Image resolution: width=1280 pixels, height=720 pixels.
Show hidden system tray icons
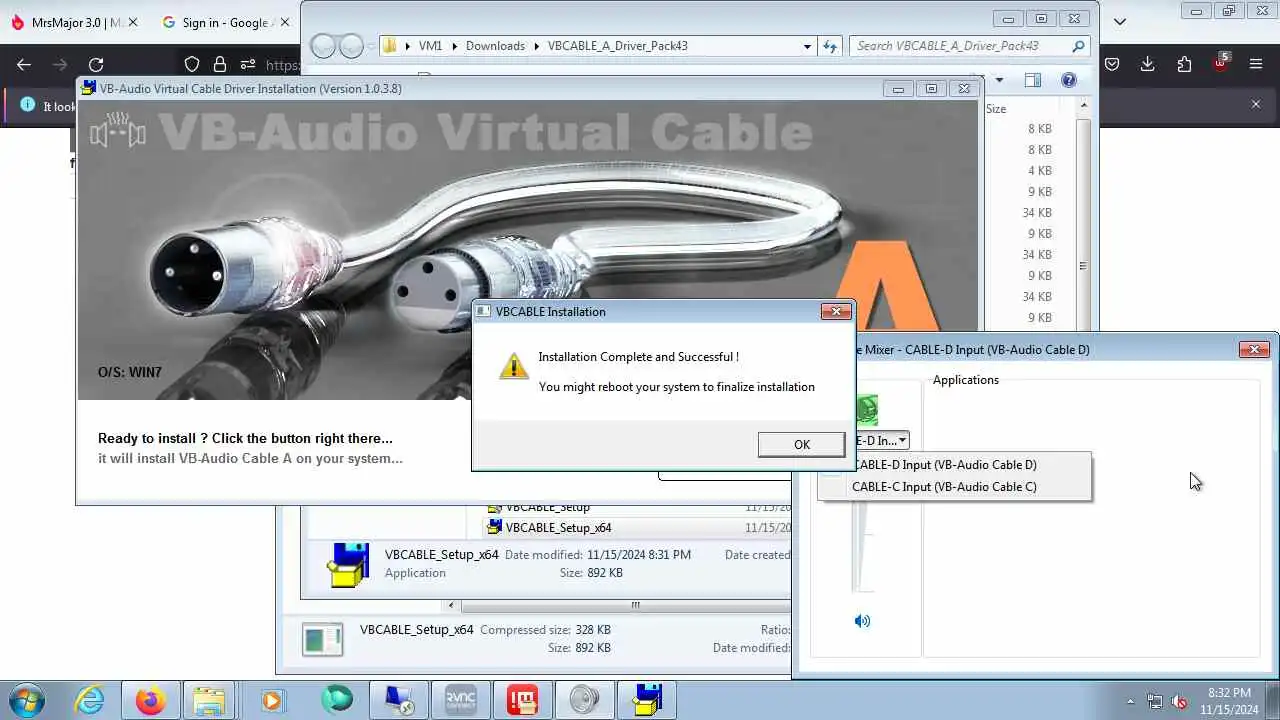point(1131,701)
